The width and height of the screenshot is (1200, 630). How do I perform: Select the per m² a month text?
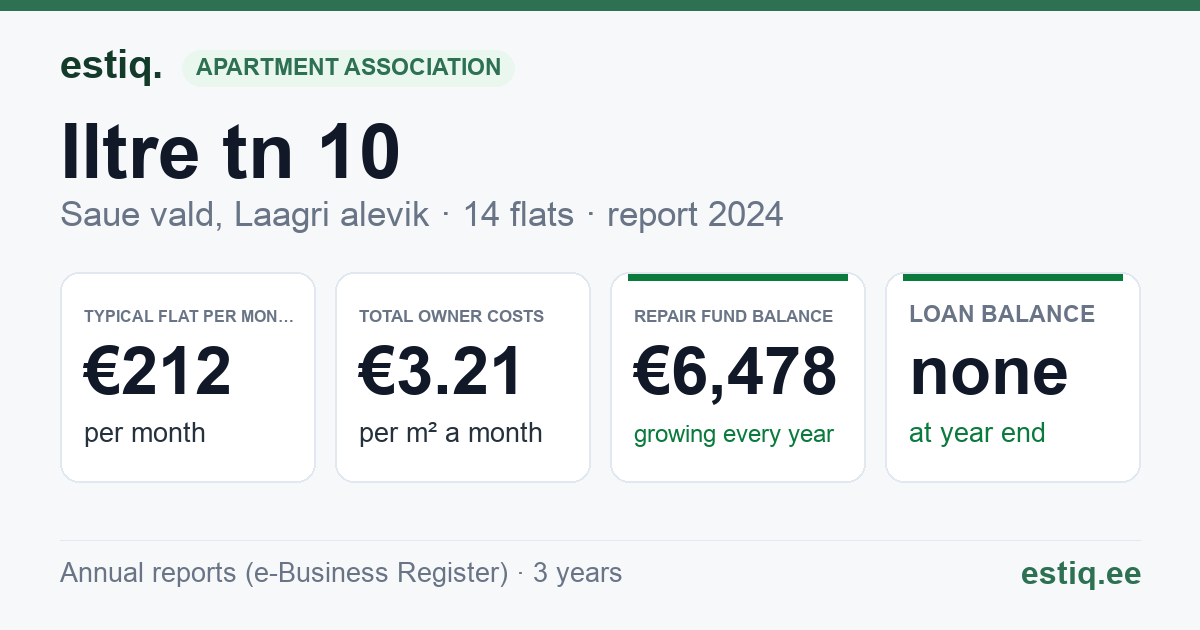(451, 433)
